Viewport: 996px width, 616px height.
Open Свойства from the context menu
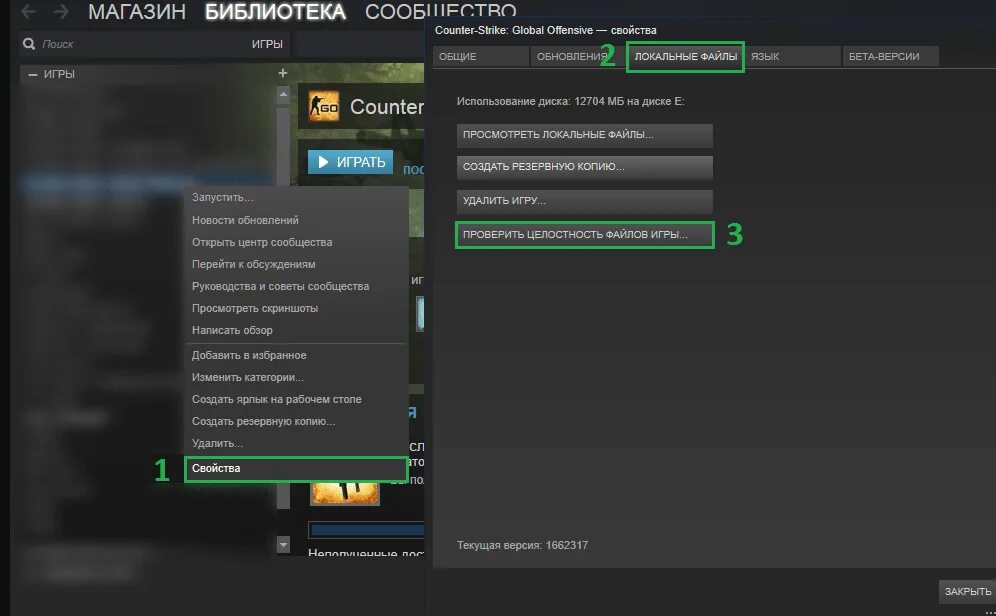point(296,469)
